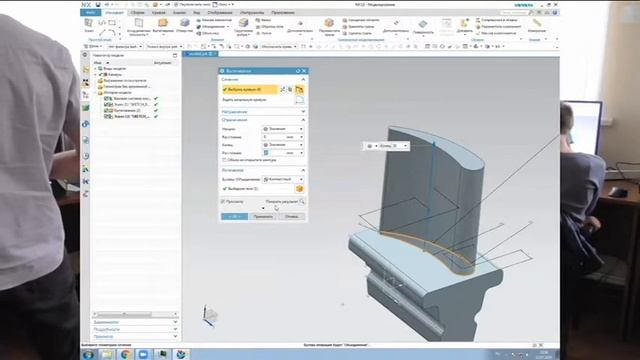Select the Extrude (Вытягивание) ribbon tool
640x360 pixels.
point(163,25)
